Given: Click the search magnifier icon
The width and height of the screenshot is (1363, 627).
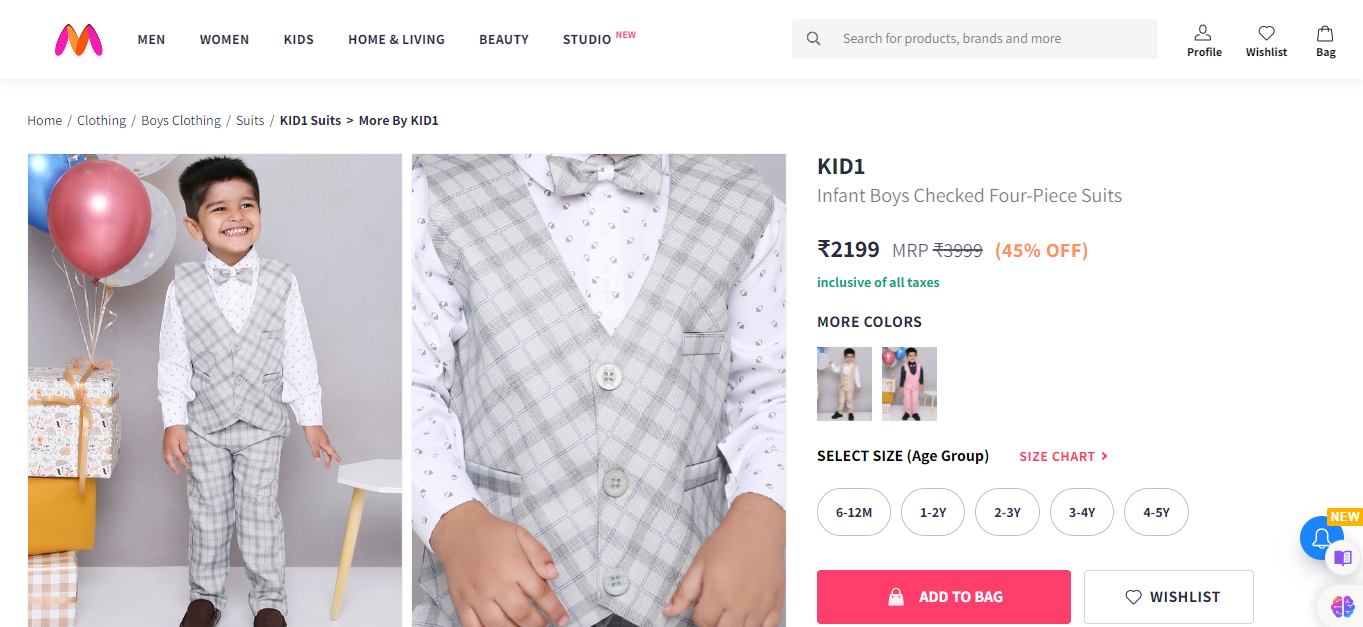Looking at the screenshot, I should [x=814, y=39].
